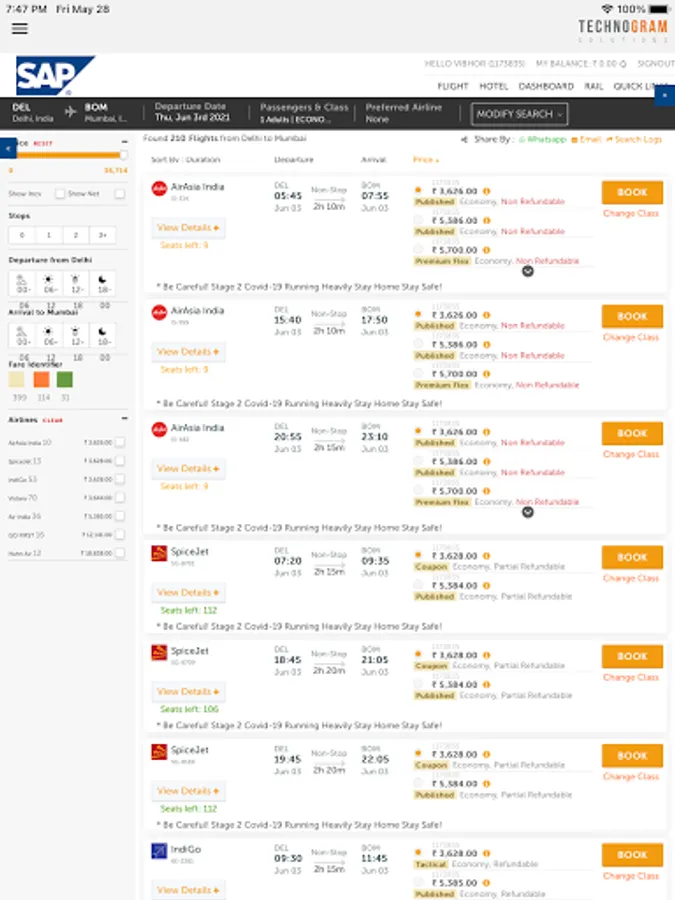Open the Rail menu
Screen dimensions: 675x900
(593, 86)
